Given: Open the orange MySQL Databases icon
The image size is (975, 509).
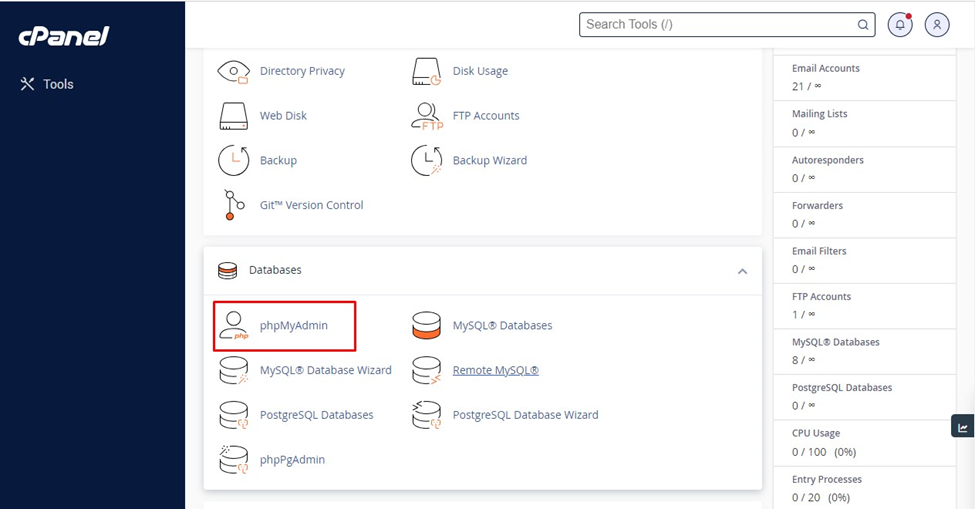Looking at the screenshot, I should coord(427,326).
